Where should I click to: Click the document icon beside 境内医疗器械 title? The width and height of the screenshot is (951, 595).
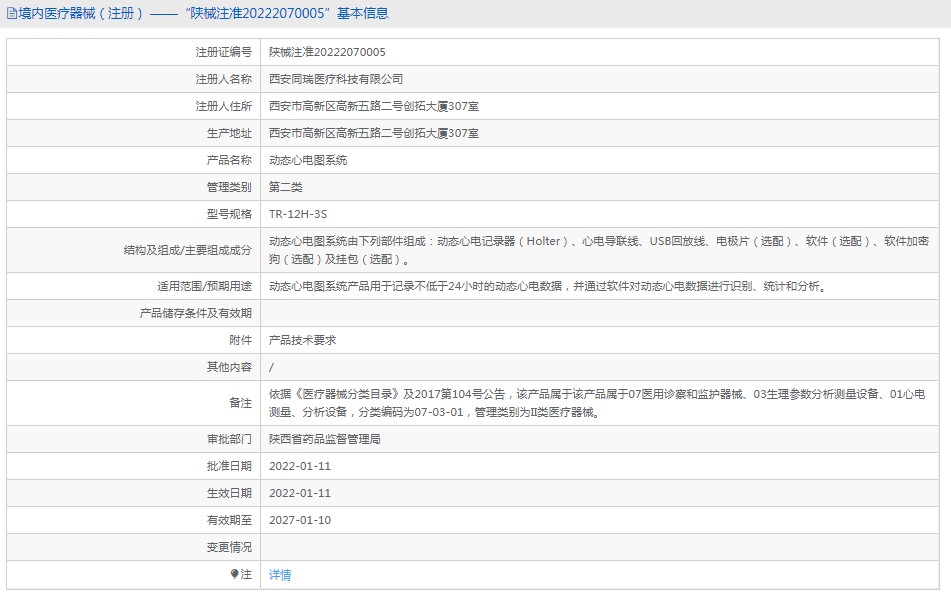click(12, 13)
